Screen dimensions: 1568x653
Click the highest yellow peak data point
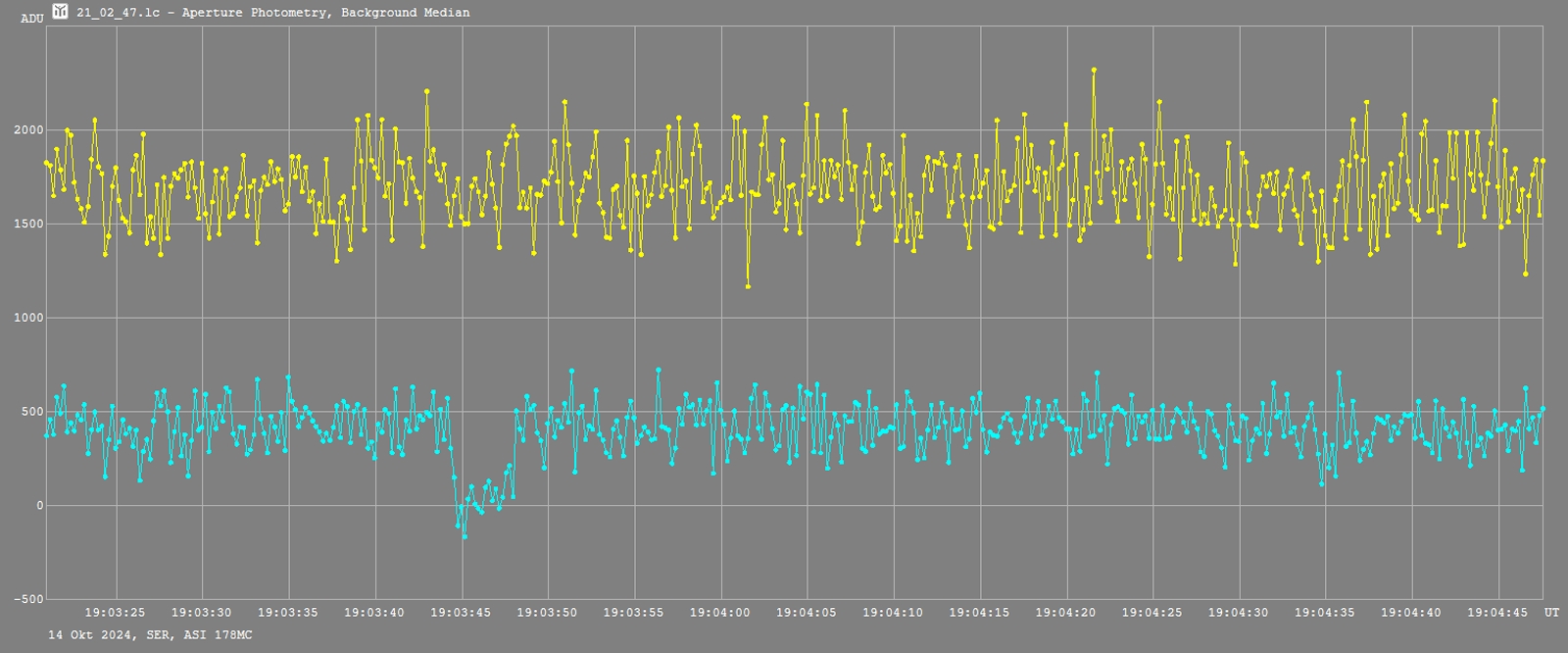1094,71
